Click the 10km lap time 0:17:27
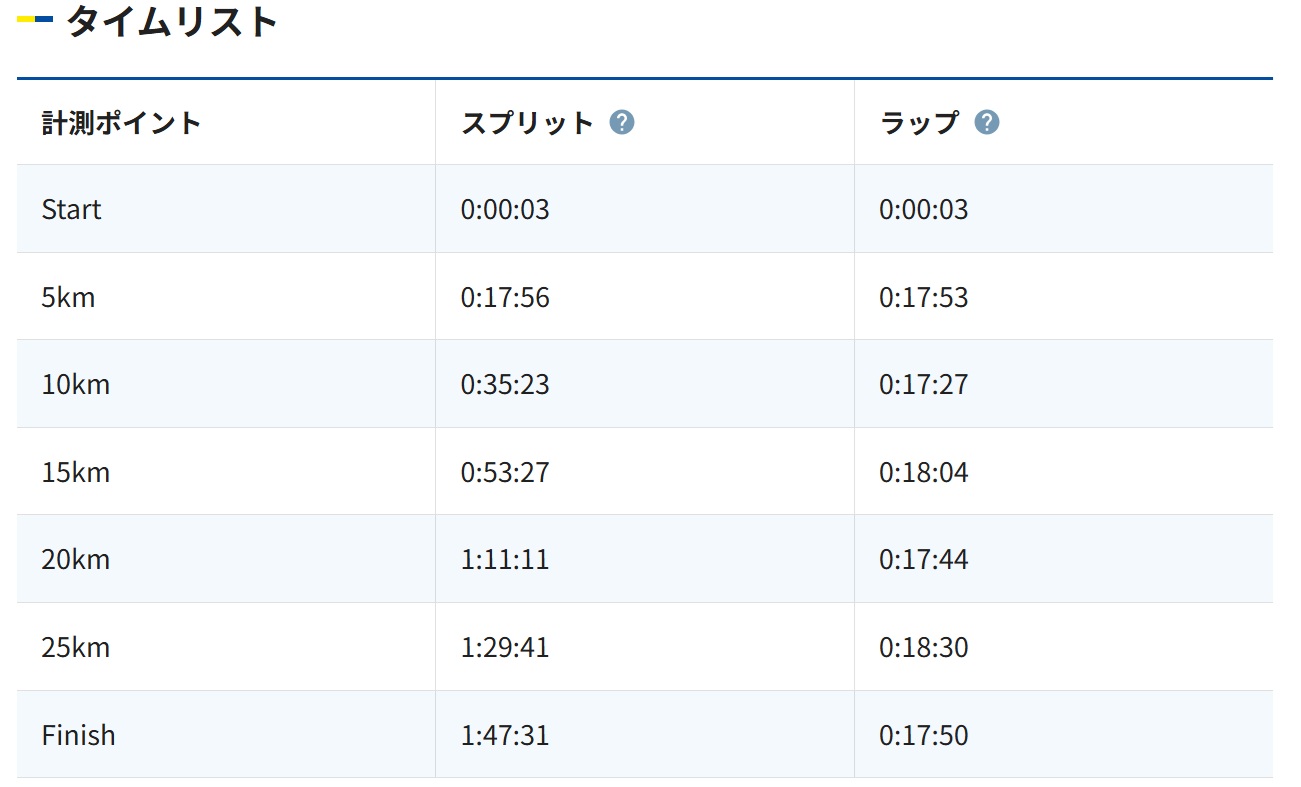1301x787 pixels. tap(924, 385)
